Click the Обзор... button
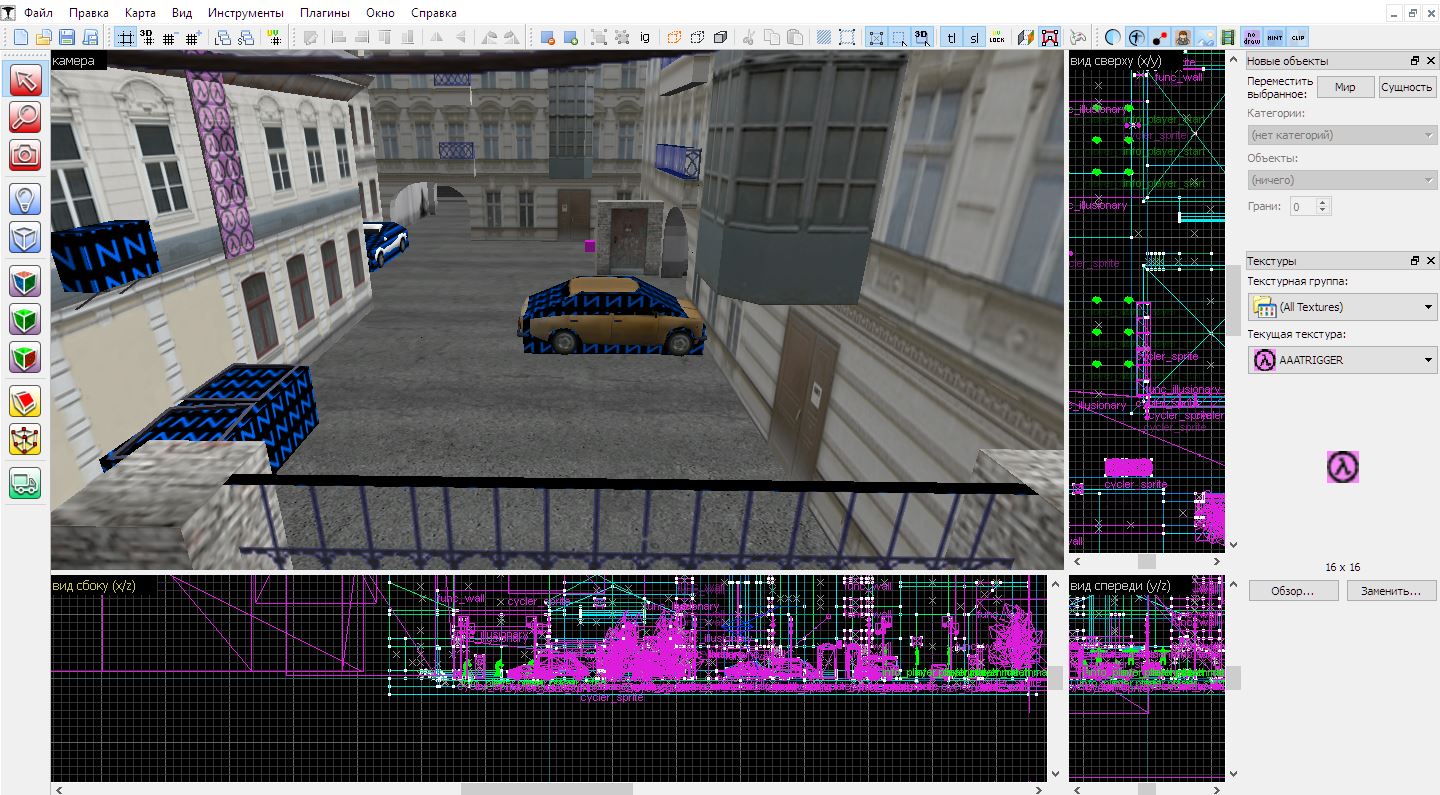Viewport: 1440px width, 795px height. [1292, 591]
